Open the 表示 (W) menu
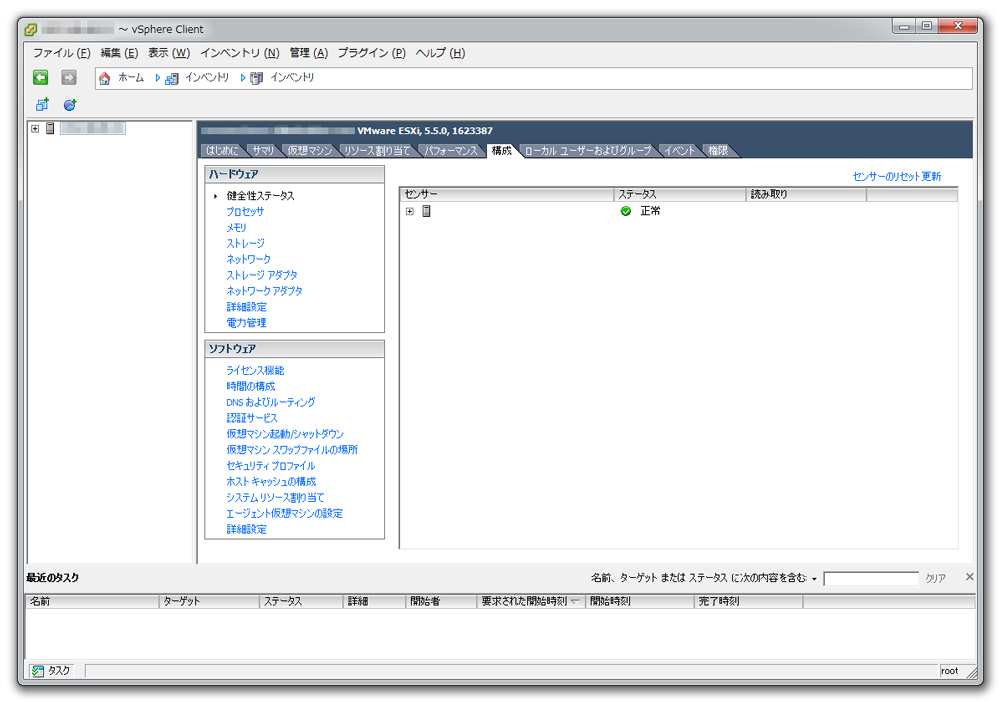 pyautogui.click(x=169, y=53)
